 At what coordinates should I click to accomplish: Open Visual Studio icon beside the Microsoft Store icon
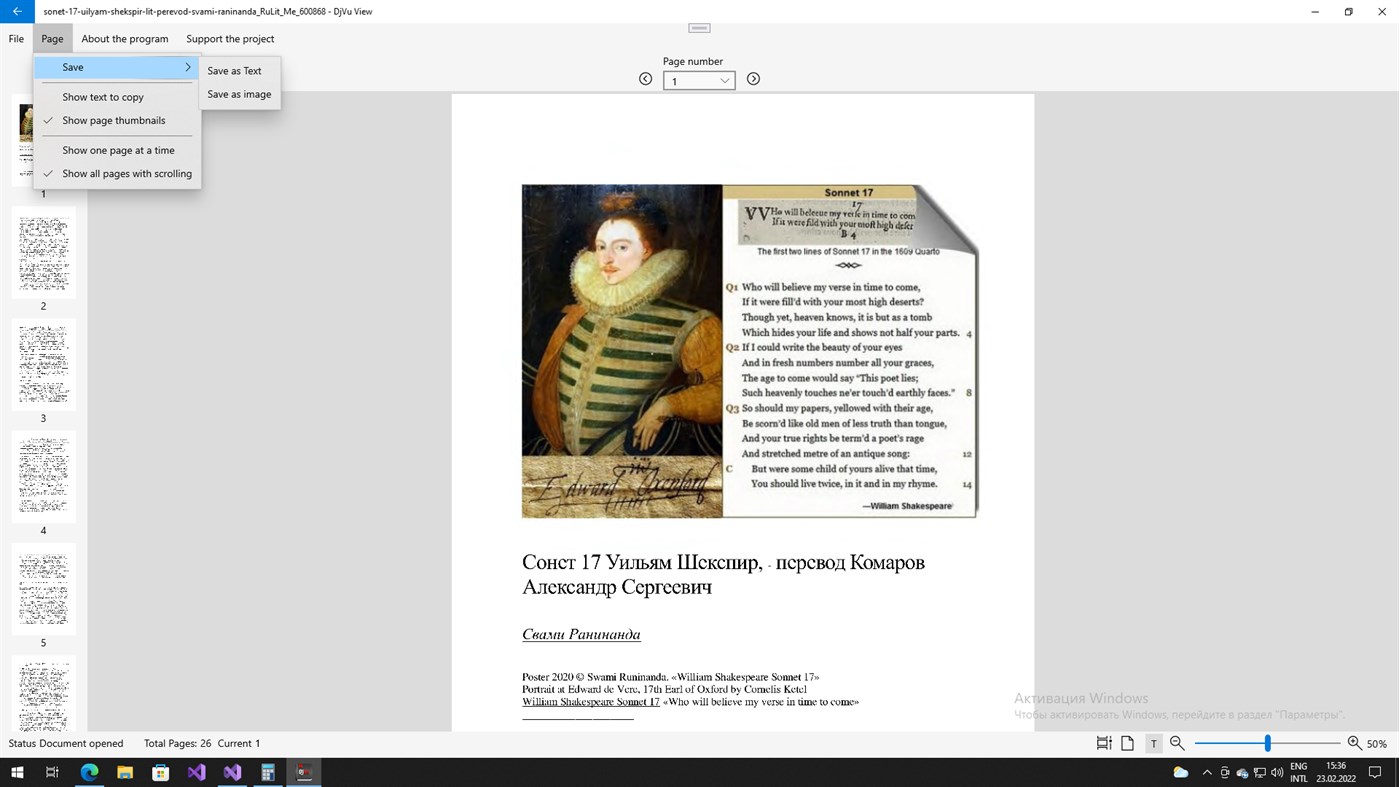click(196, 772)
